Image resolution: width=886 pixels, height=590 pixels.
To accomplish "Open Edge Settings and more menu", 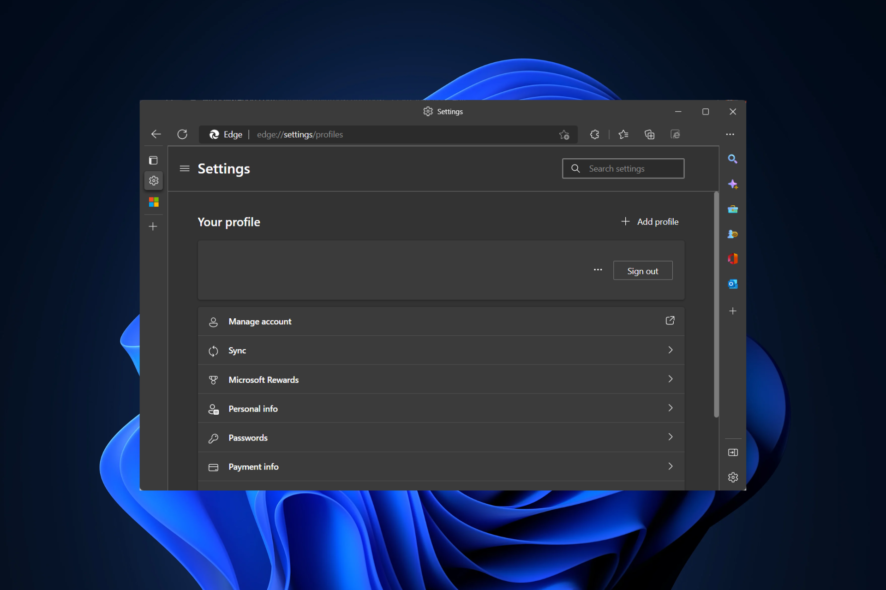I will click(x=730, y=135).
